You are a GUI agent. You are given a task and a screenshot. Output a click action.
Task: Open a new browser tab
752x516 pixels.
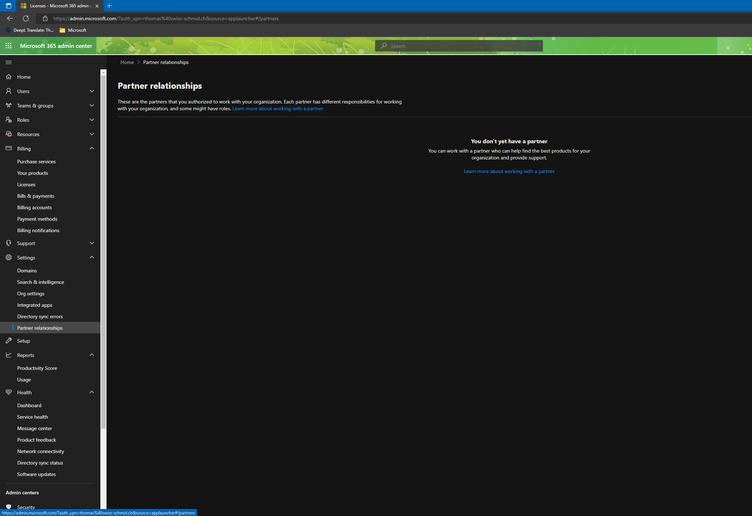pos(109,6)
